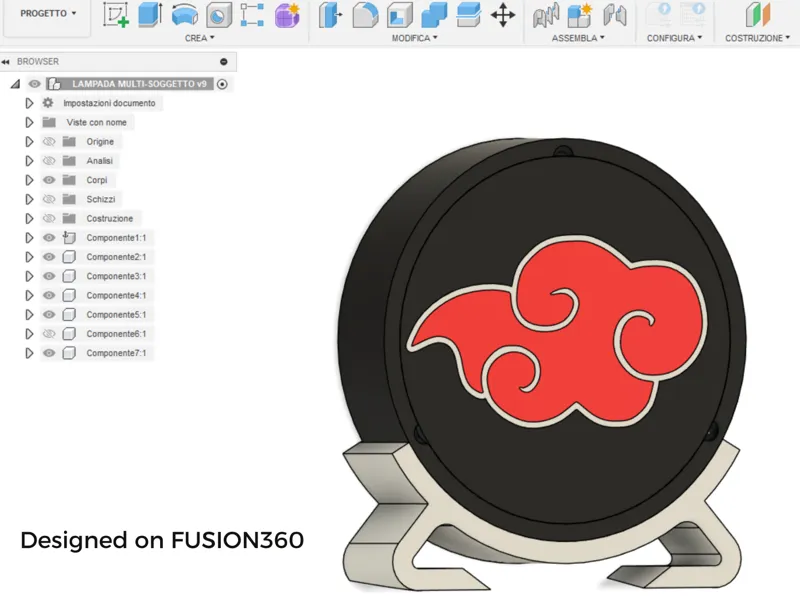The width and height of the screenshot is (800, 600).
Task: Activate root component radio button
Action: point(222,84)
